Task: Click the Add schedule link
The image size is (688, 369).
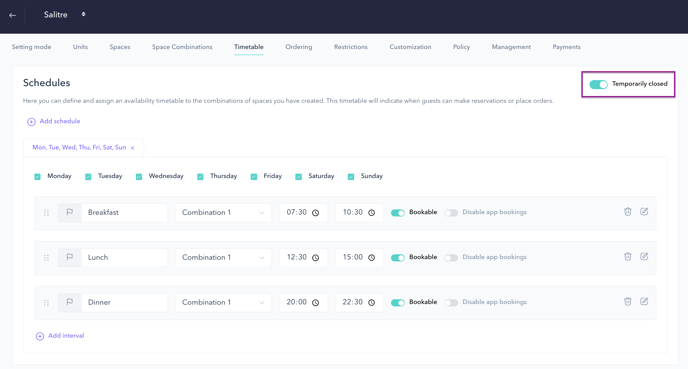Action: tap(60, 121)
